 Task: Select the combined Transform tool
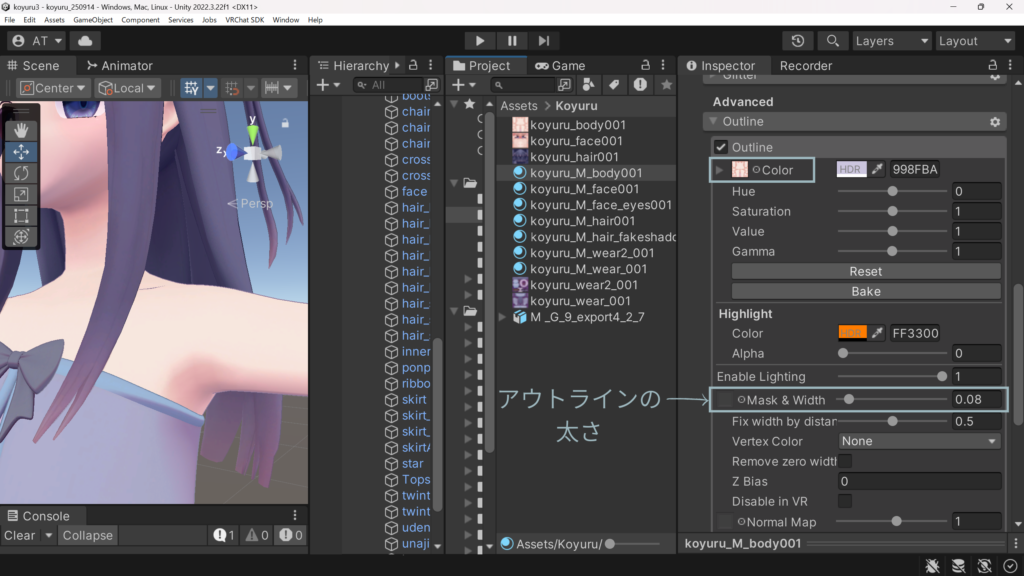click(x=21, y=237)
